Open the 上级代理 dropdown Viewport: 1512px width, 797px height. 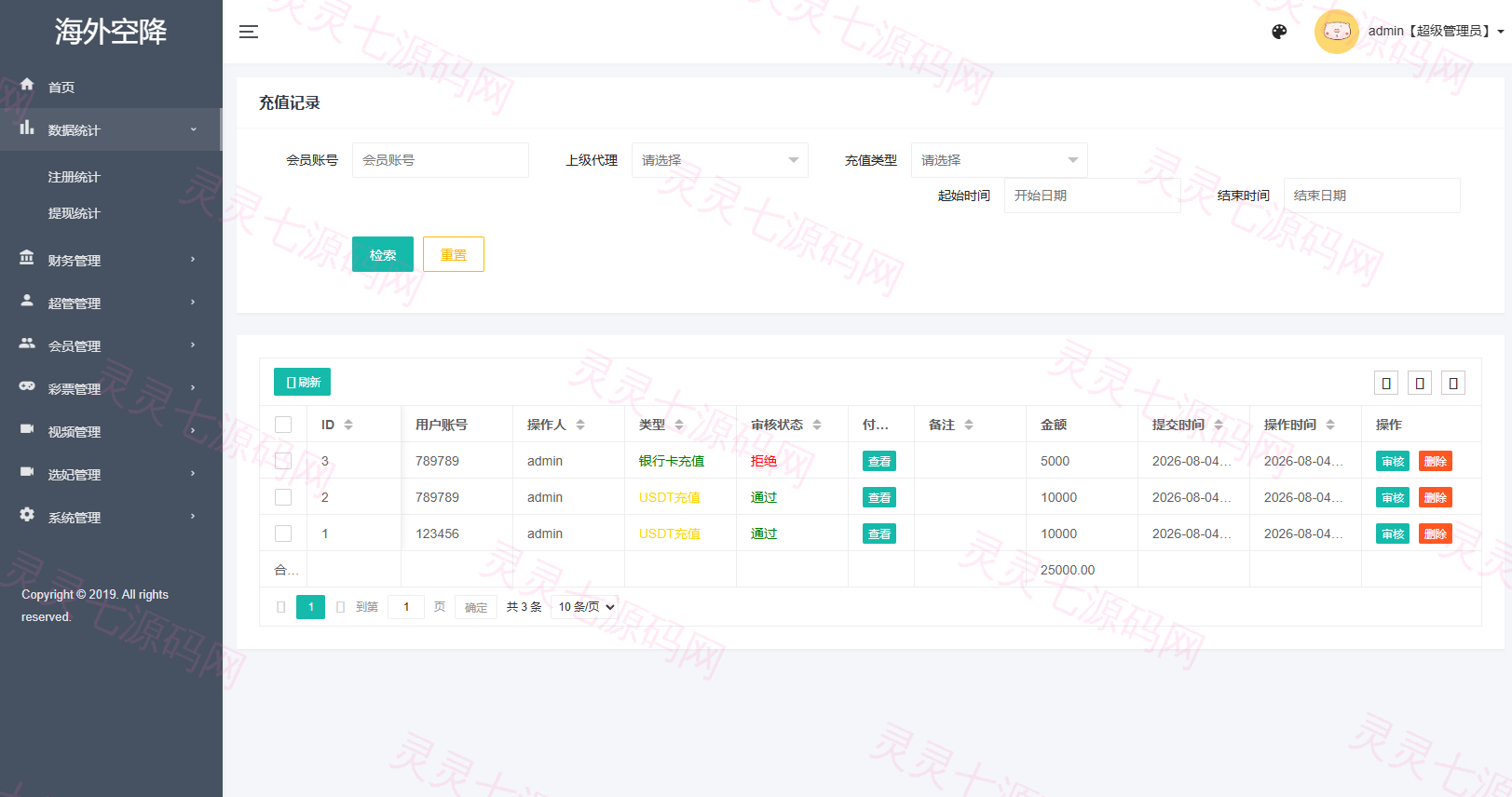pos(720,160)
